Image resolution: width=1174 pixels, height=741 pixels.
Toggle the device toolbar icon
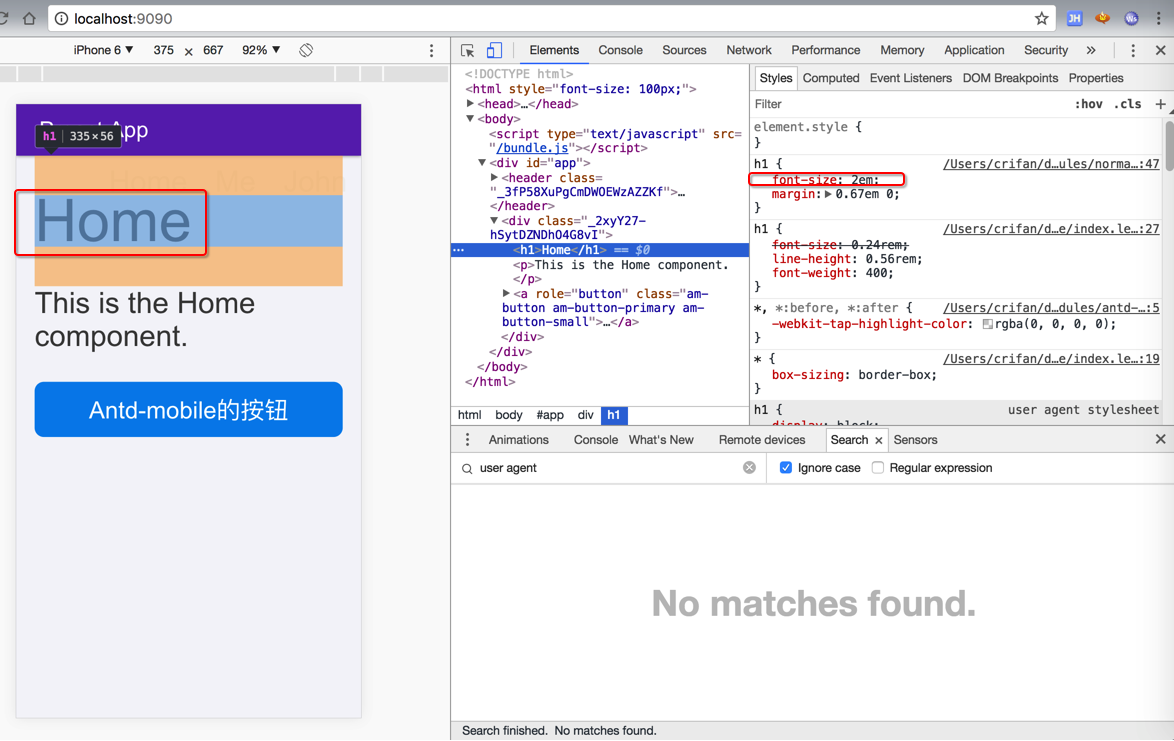coord(494,50)
